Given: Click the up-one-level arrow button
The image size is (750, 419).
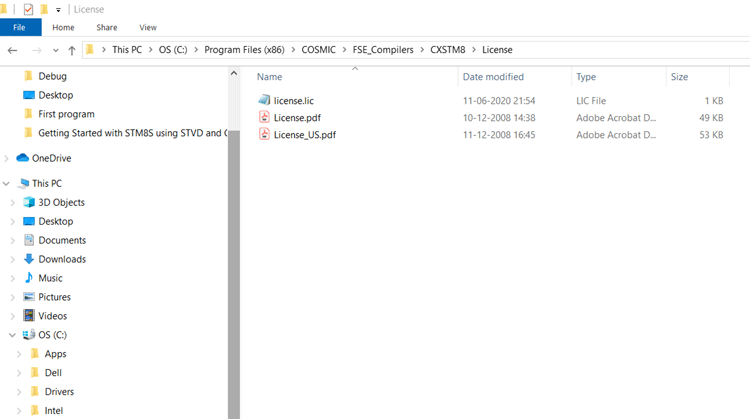Looking at the screenshot, I should pyautogui.click(x=72, y=50).
